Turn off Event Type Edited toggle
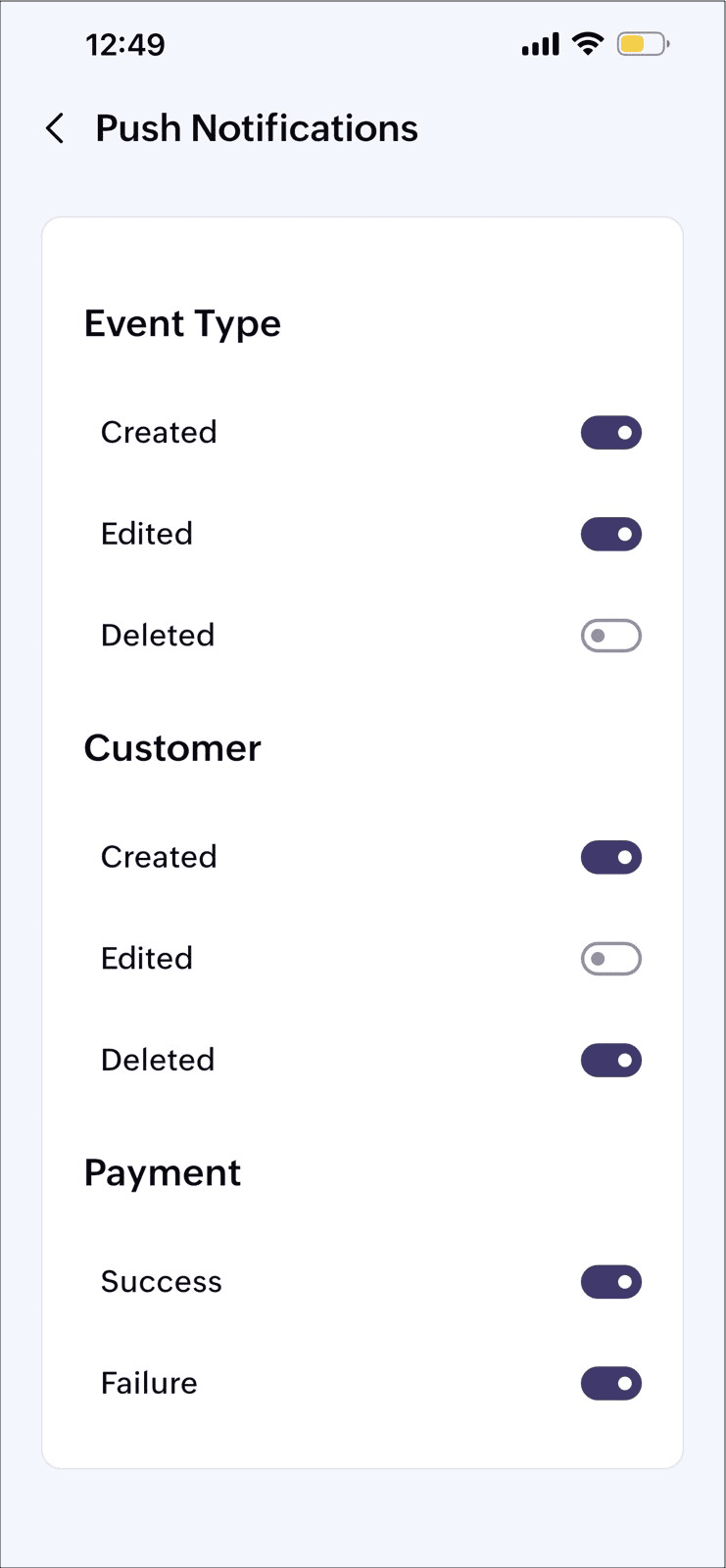Image resolution: width=726 pixels, height=1568 pixels. tap(611, 535)
